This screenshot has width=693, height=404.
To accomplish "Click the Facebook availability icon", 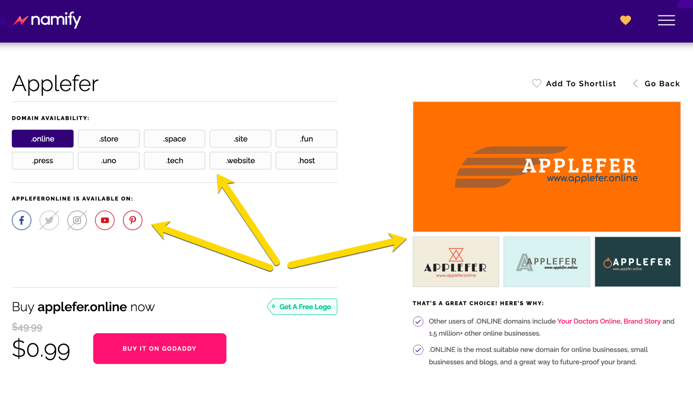I will (22, 220).
